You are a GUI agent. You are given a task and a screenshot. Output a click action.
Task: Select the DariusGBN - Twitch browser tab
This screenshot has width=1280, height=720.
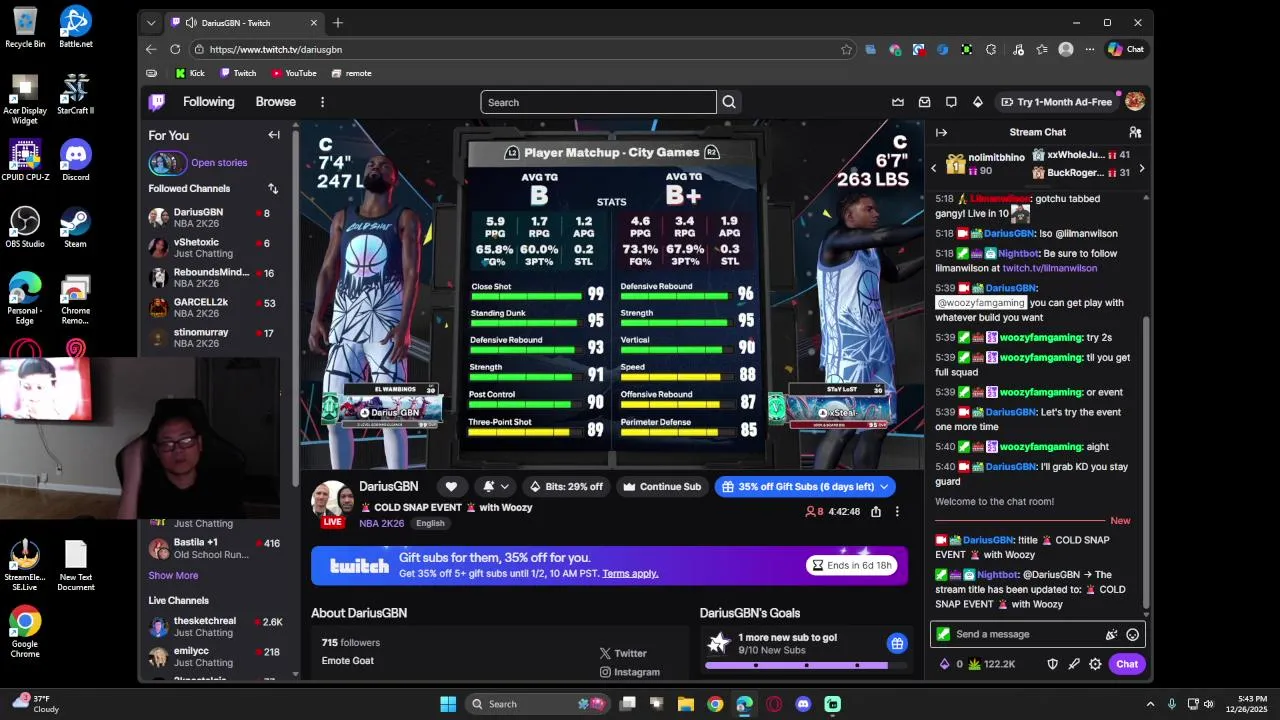tap(244, 22)
